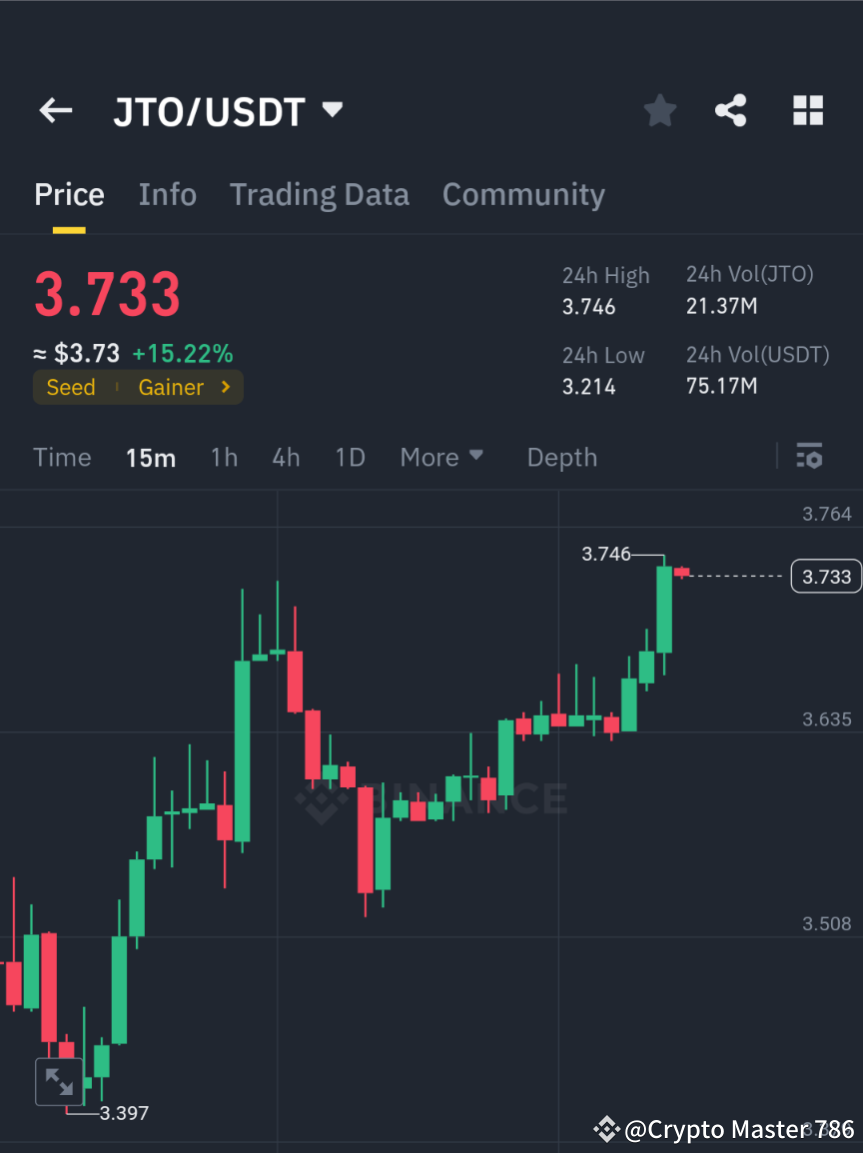Expand the Gainer chevron arrow
This screenshot has height=1153, width=863.
click(224, 387)
